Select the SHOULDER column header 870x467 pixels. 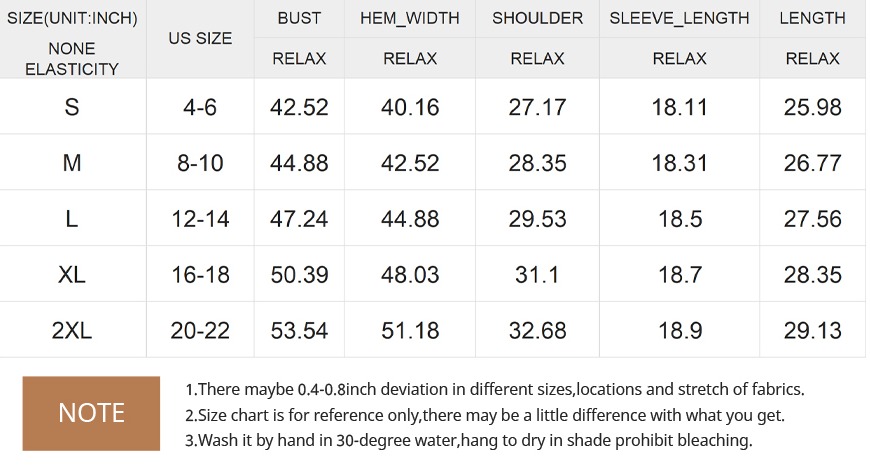click(538, 18)
